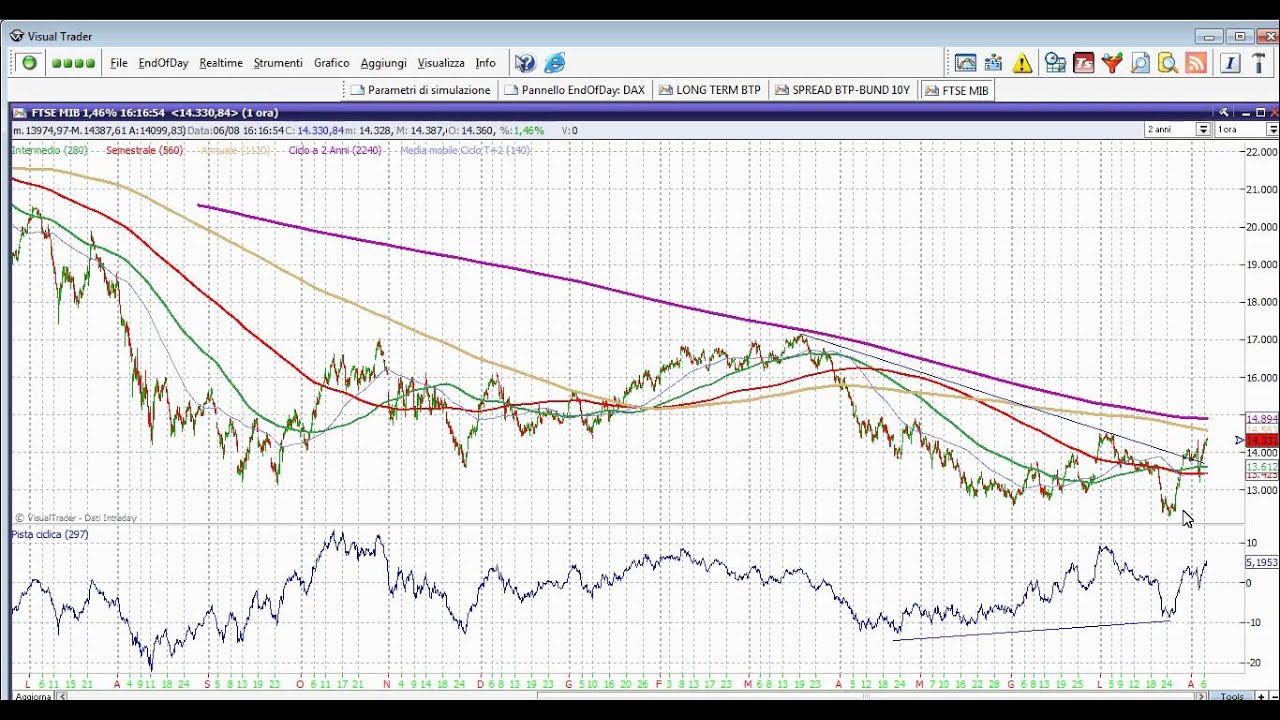
Task: Open the Visualizza menu
Action: 441,63
